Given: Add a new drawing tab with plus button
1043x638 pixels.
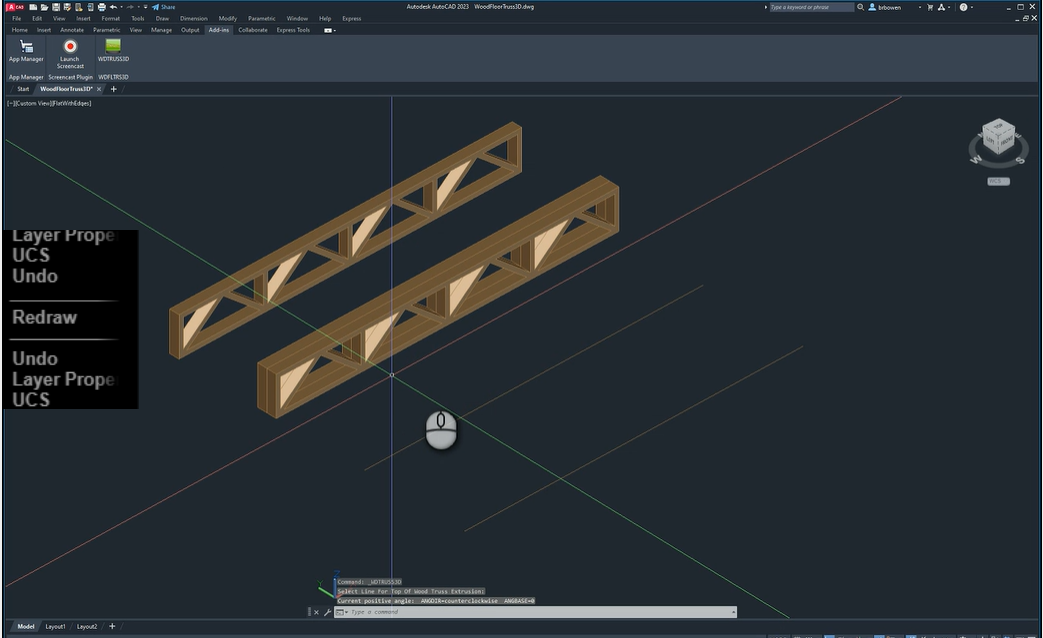Looking at the screenshot, I should pos(113,89).
